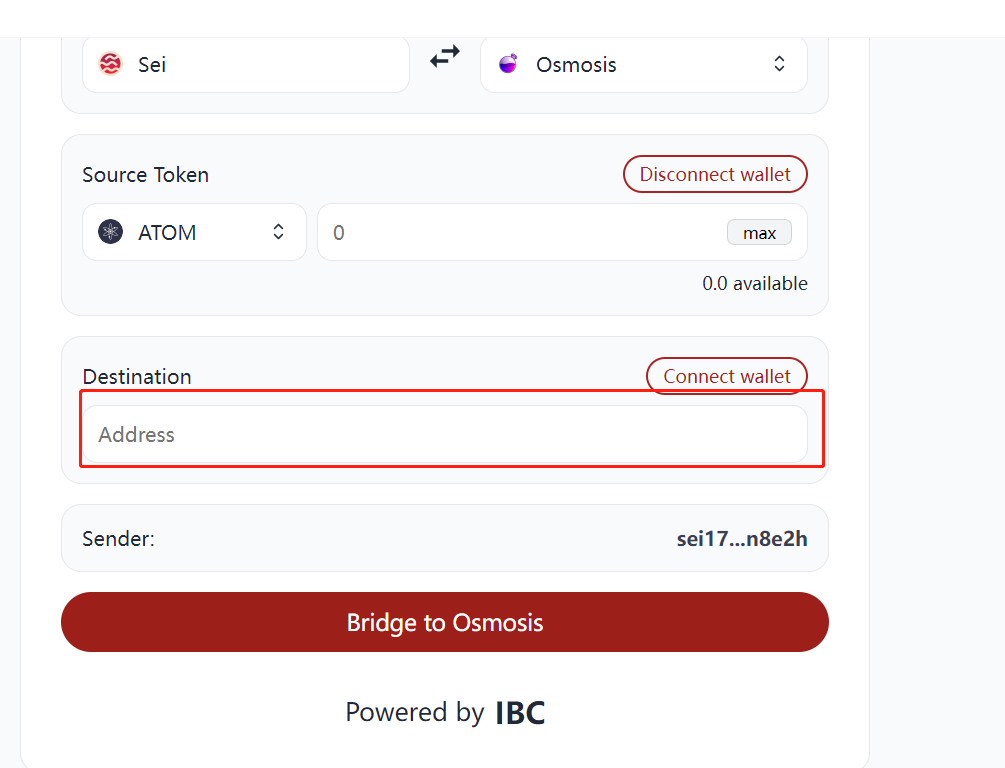
Task: Disconnect the source wallet
Action: (715, 174)
